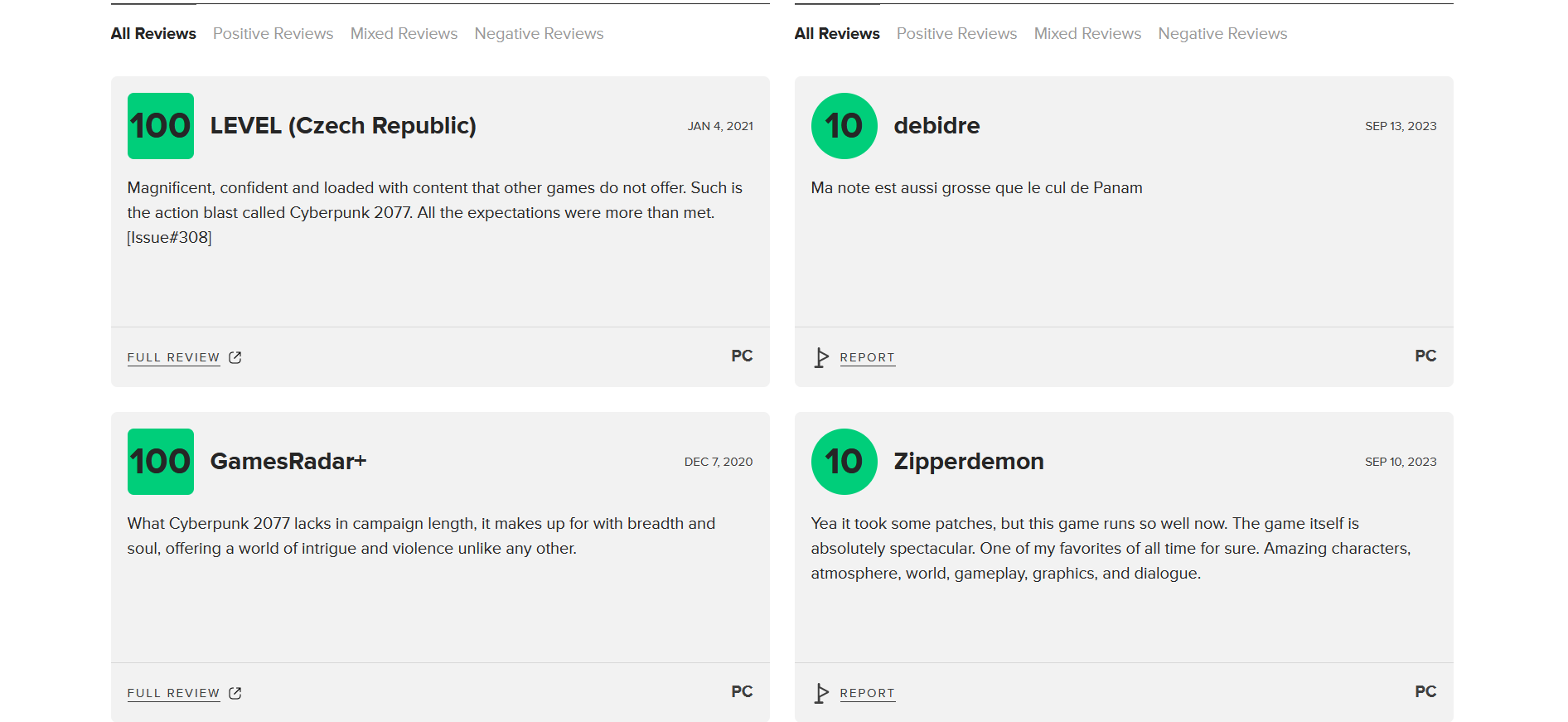
Task: Click LEVEL's green 100 score badge
Action: [161, 126]
